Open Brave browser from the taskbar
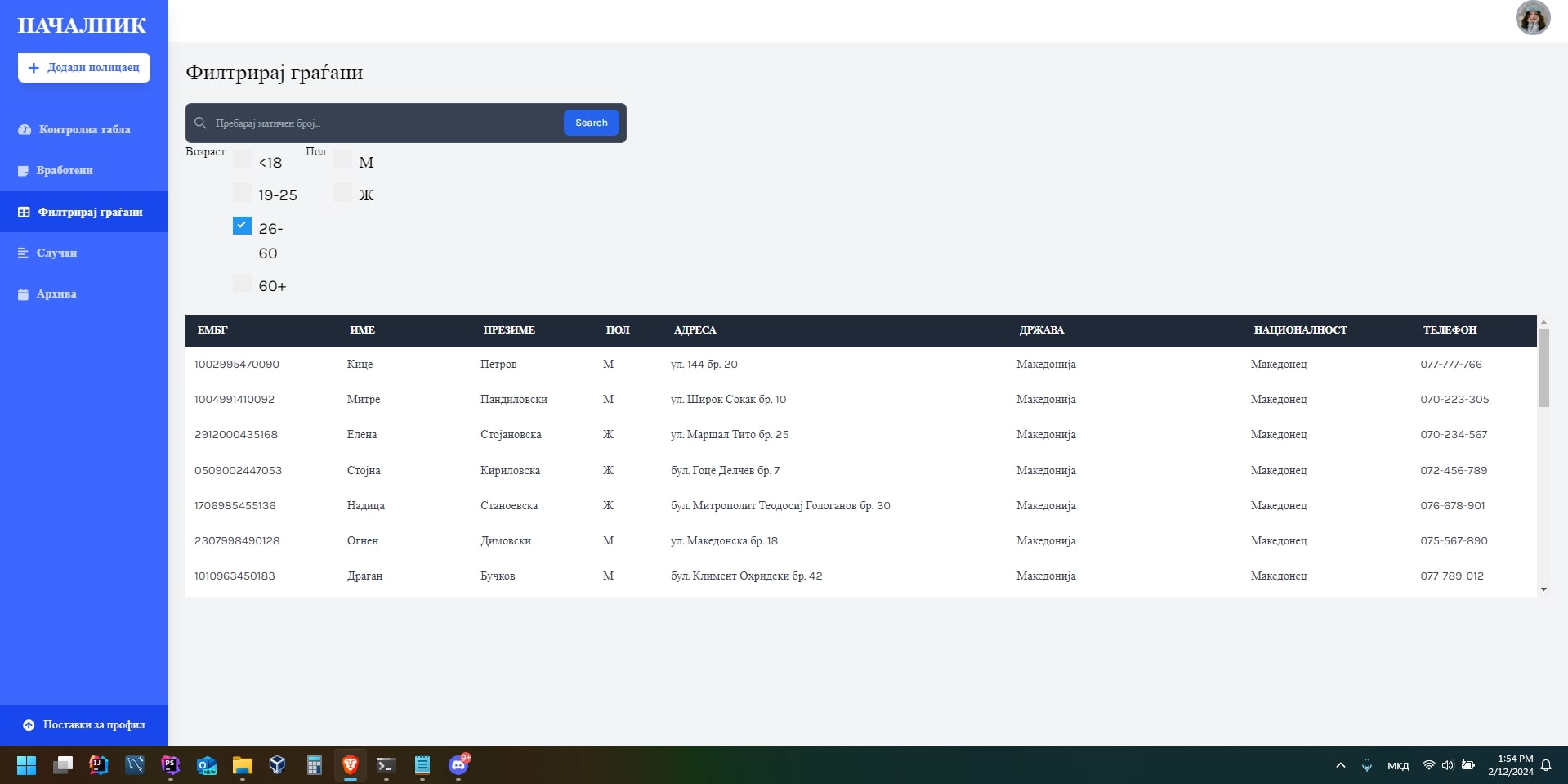Image resolution: width=1568 pixels, height=784 pixels. coord(351,765)
